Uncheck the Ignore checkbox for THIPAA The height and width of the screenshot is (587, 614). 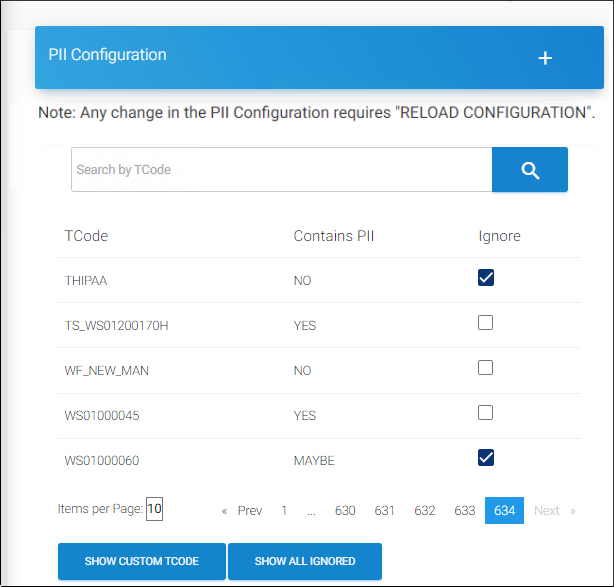click(486, 278)
